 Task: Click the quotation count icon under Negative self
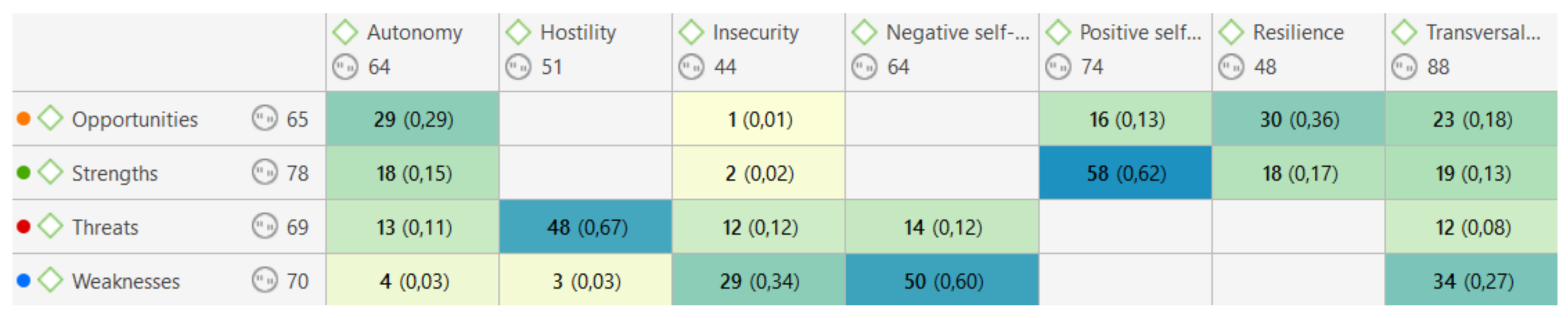click(x=865, y=67)
